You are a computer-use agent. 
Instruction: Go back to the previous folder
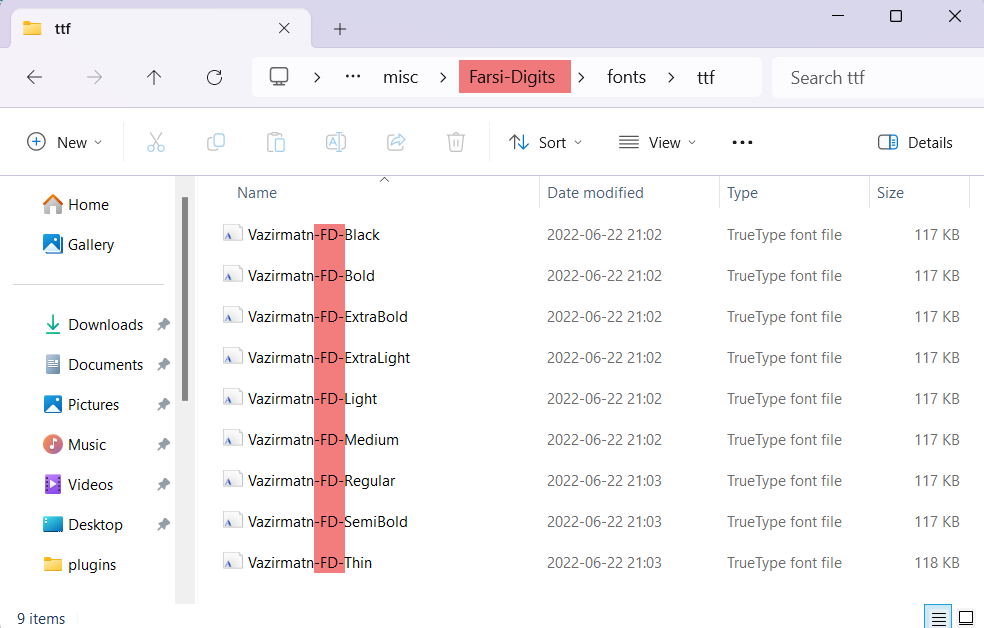pos(35,77)
